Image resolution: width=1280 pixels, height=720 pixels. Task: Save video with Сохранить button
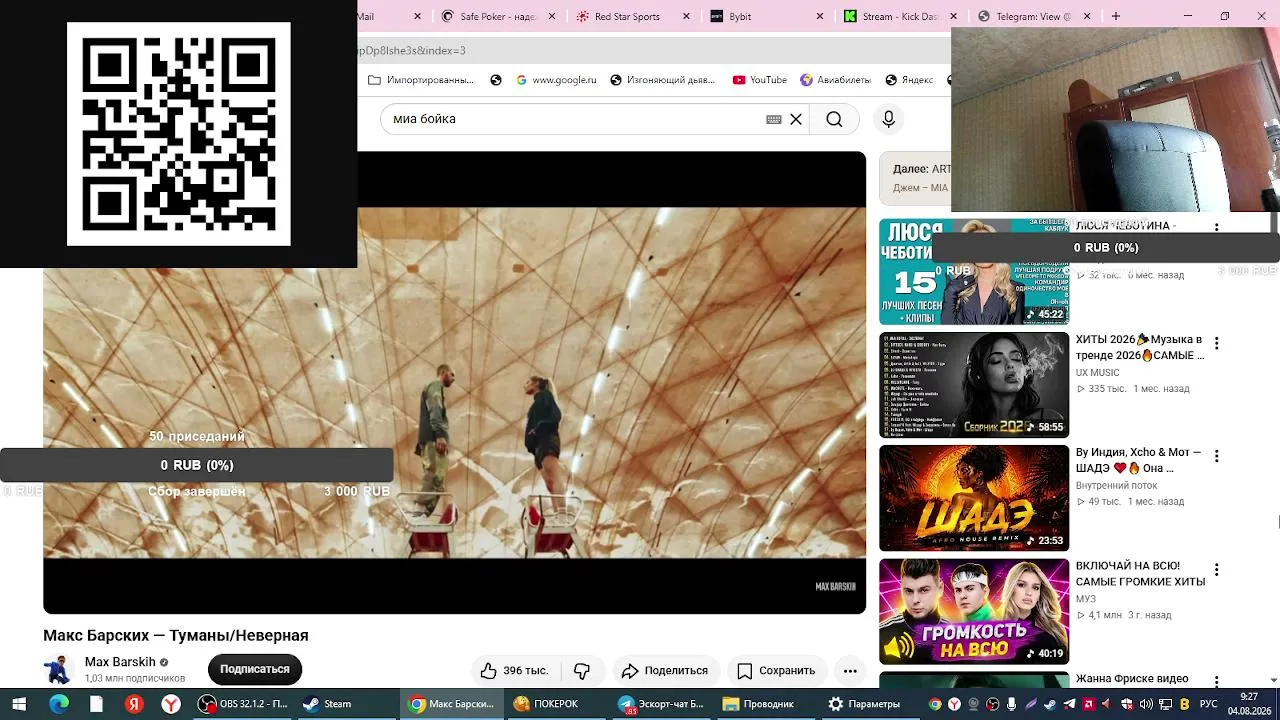pyautogui.click(x=776, y=670)
